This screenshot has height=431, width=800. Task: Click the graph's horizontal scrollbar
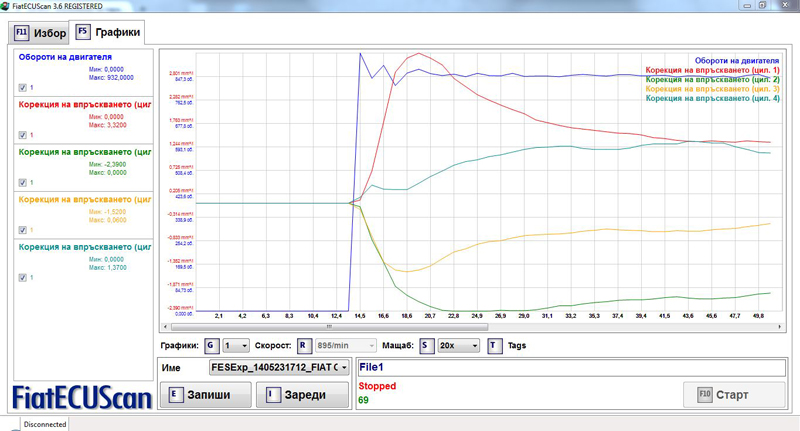point(470,326)
